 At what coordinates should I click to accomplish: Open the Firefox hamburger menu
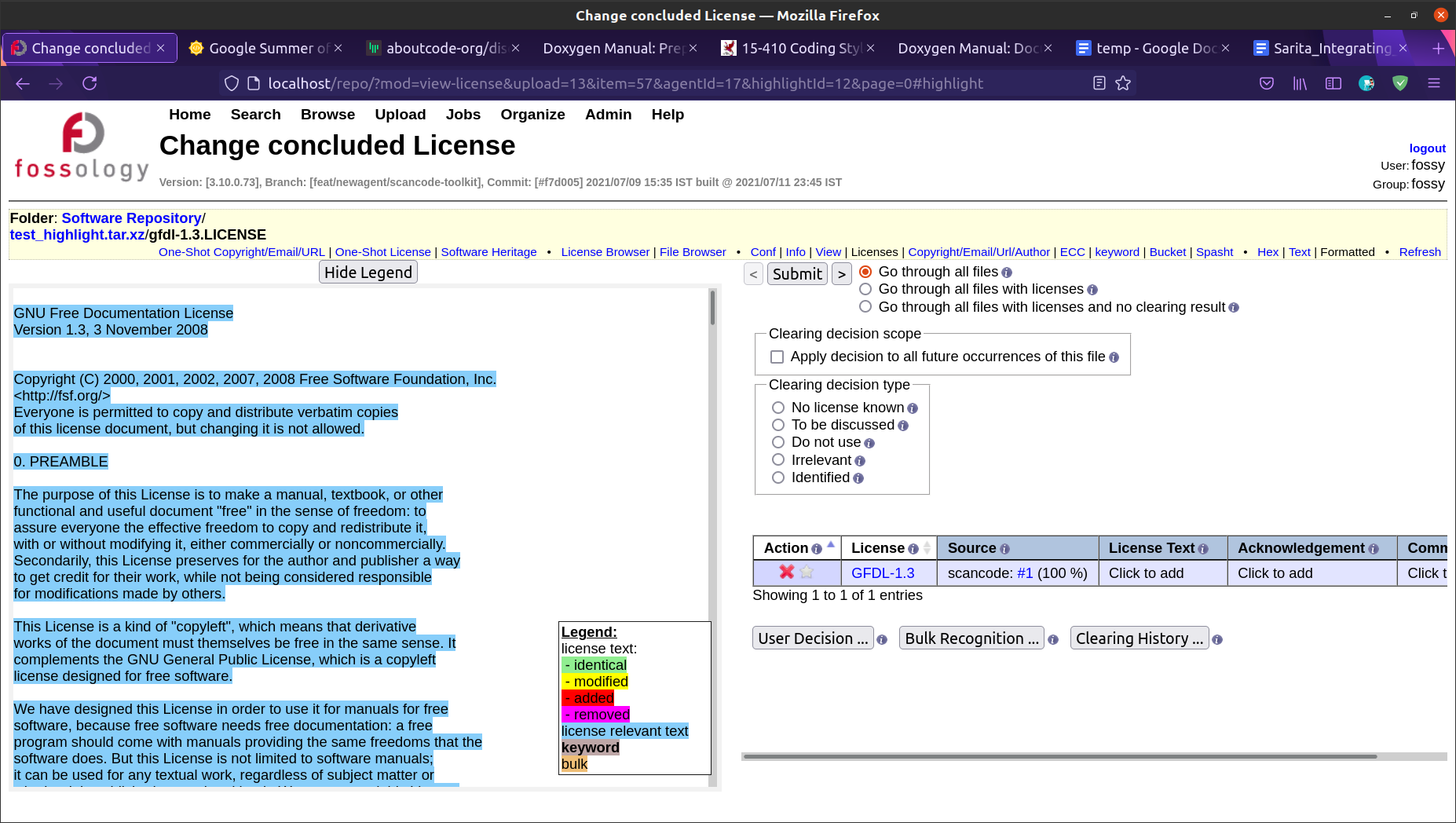point(1434,83)
